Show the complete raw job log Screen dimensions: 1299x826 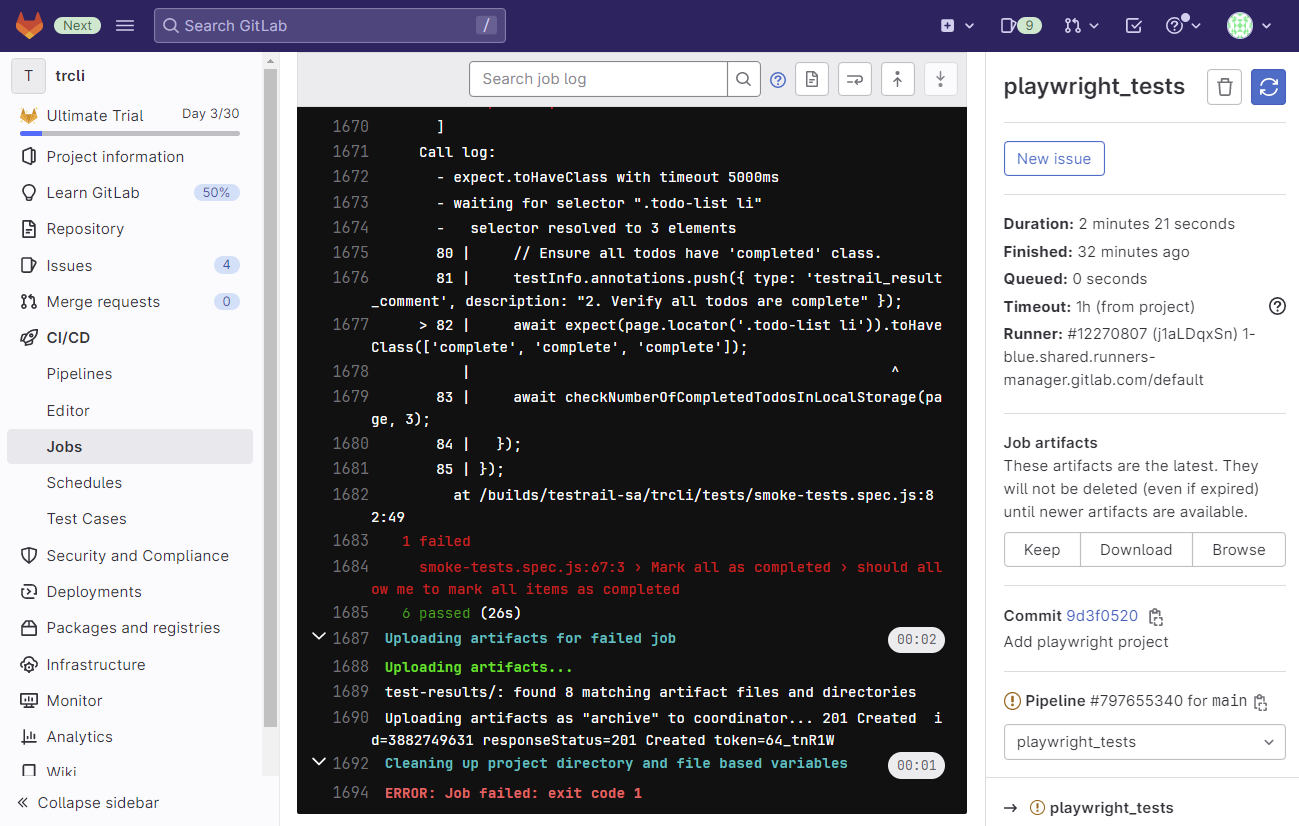pyautogui.click(x=811, y=79)
